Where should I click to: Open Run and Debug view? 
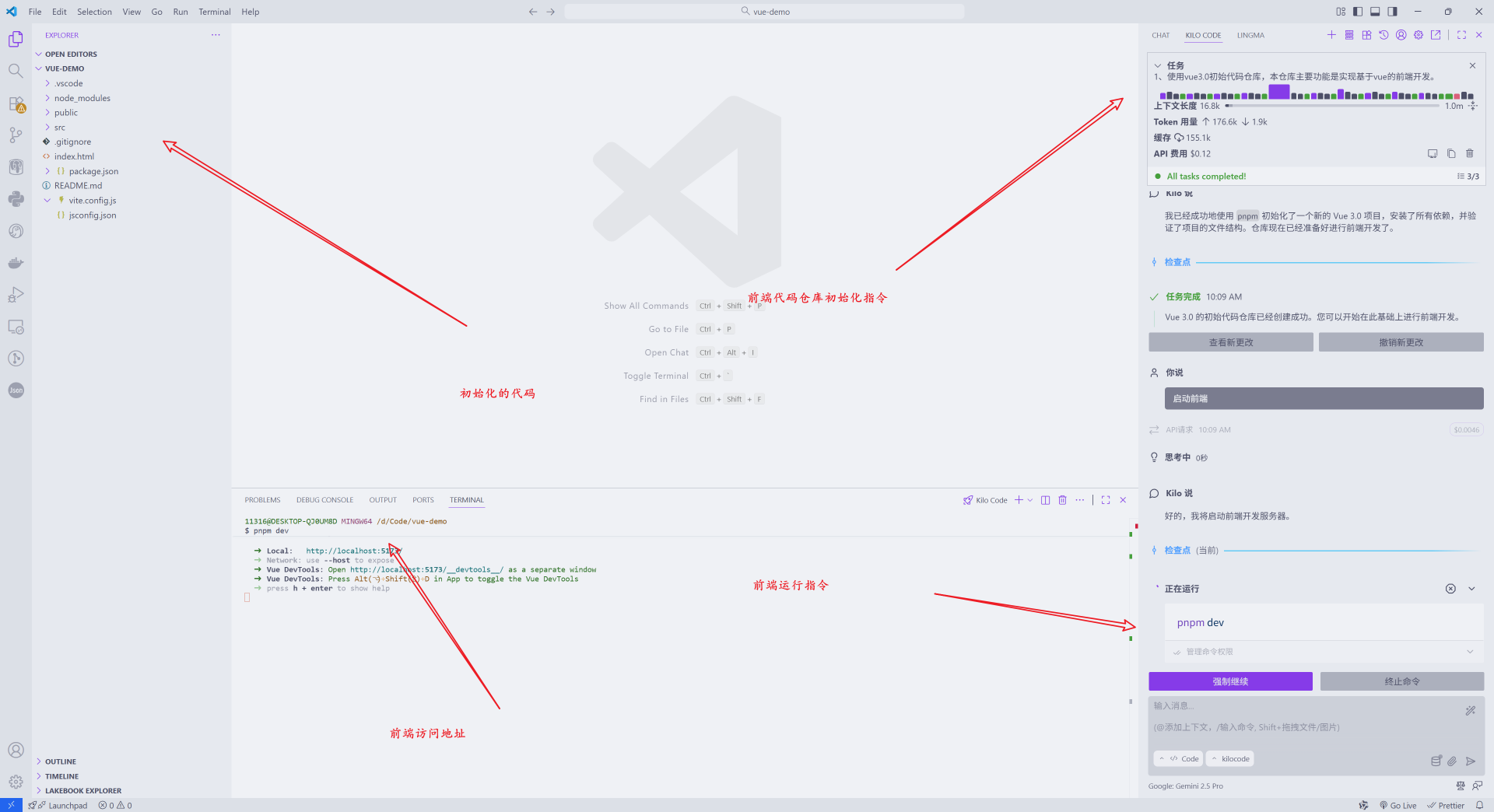(16, 295)
